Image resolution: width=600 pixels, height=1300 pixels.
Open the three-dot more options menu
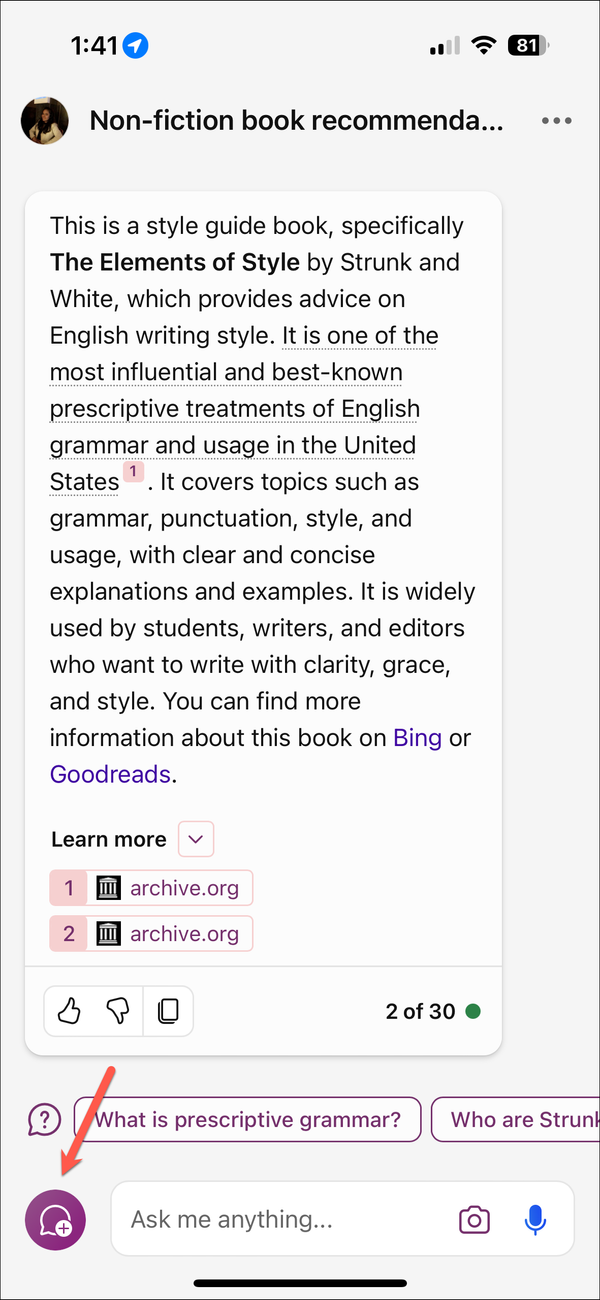(x=557, y=121)
